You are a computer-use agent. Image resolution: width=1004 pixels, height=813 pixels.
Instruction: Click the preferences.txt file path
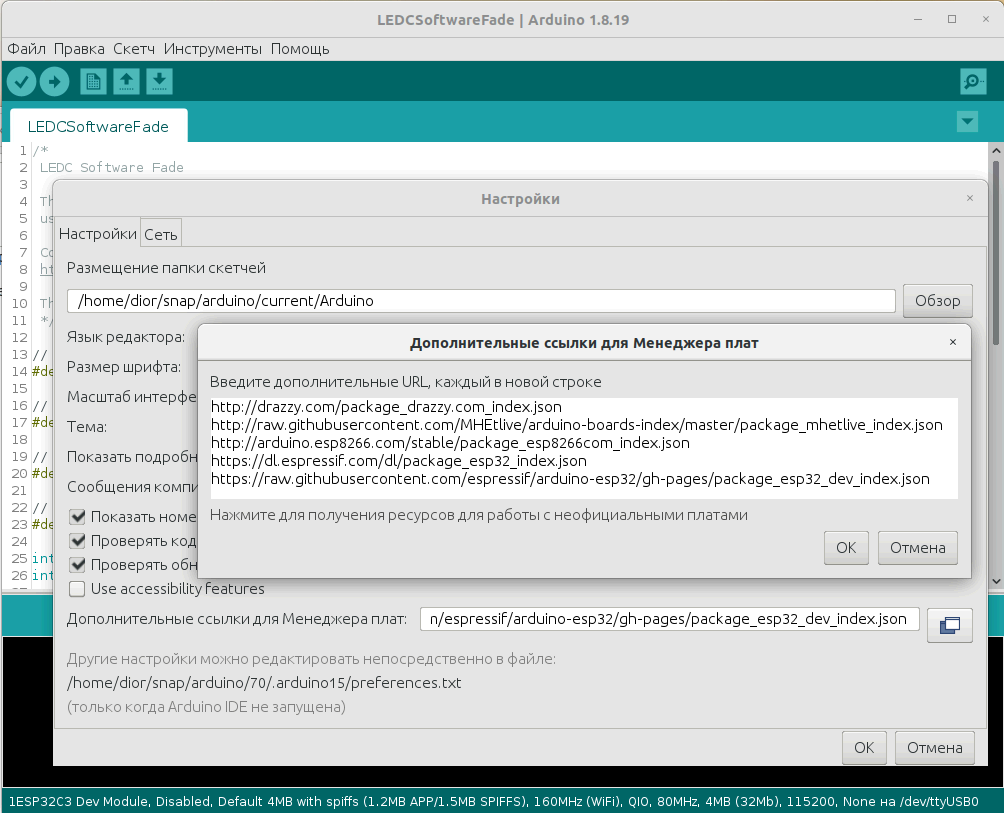[x=264, y=683]
